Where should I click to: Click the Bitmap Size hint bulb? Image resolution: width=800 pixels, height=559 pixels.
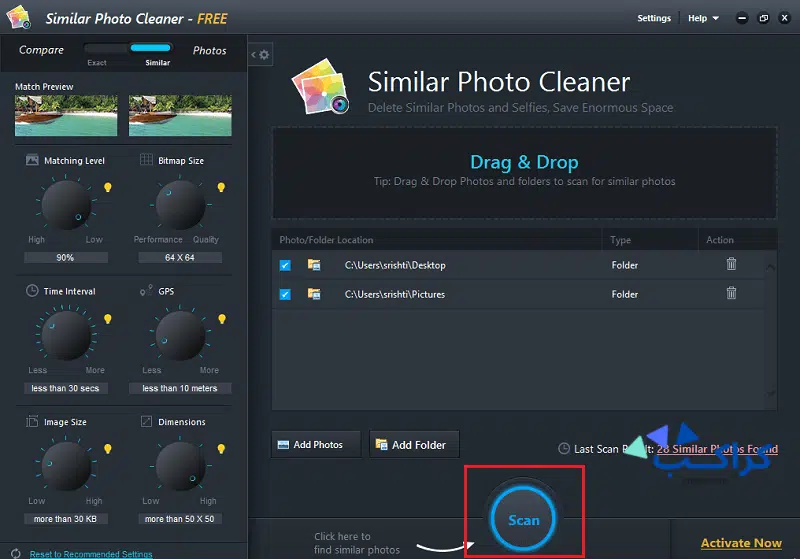221,187
